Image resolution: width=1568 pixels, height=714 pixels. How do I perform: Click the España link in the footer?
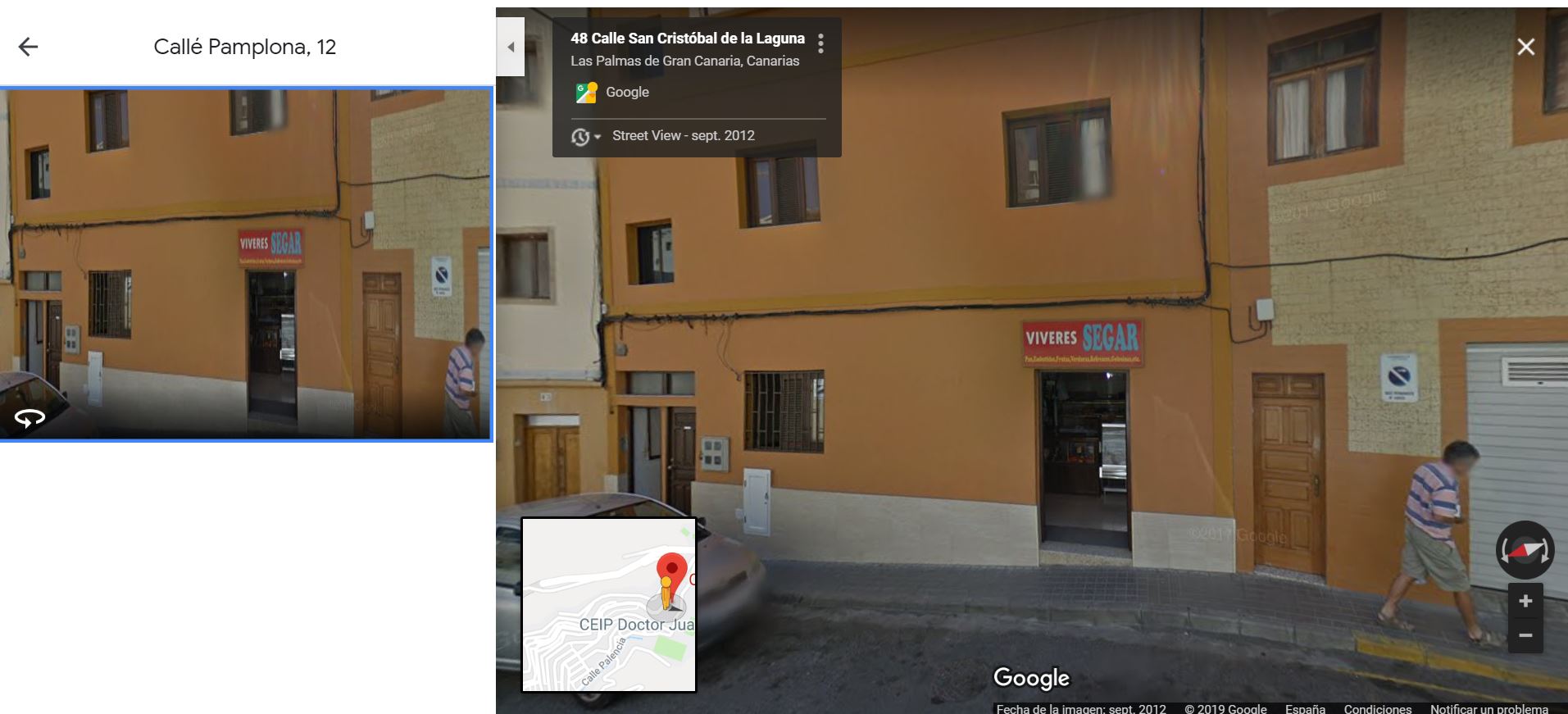tap(1305, 708)
